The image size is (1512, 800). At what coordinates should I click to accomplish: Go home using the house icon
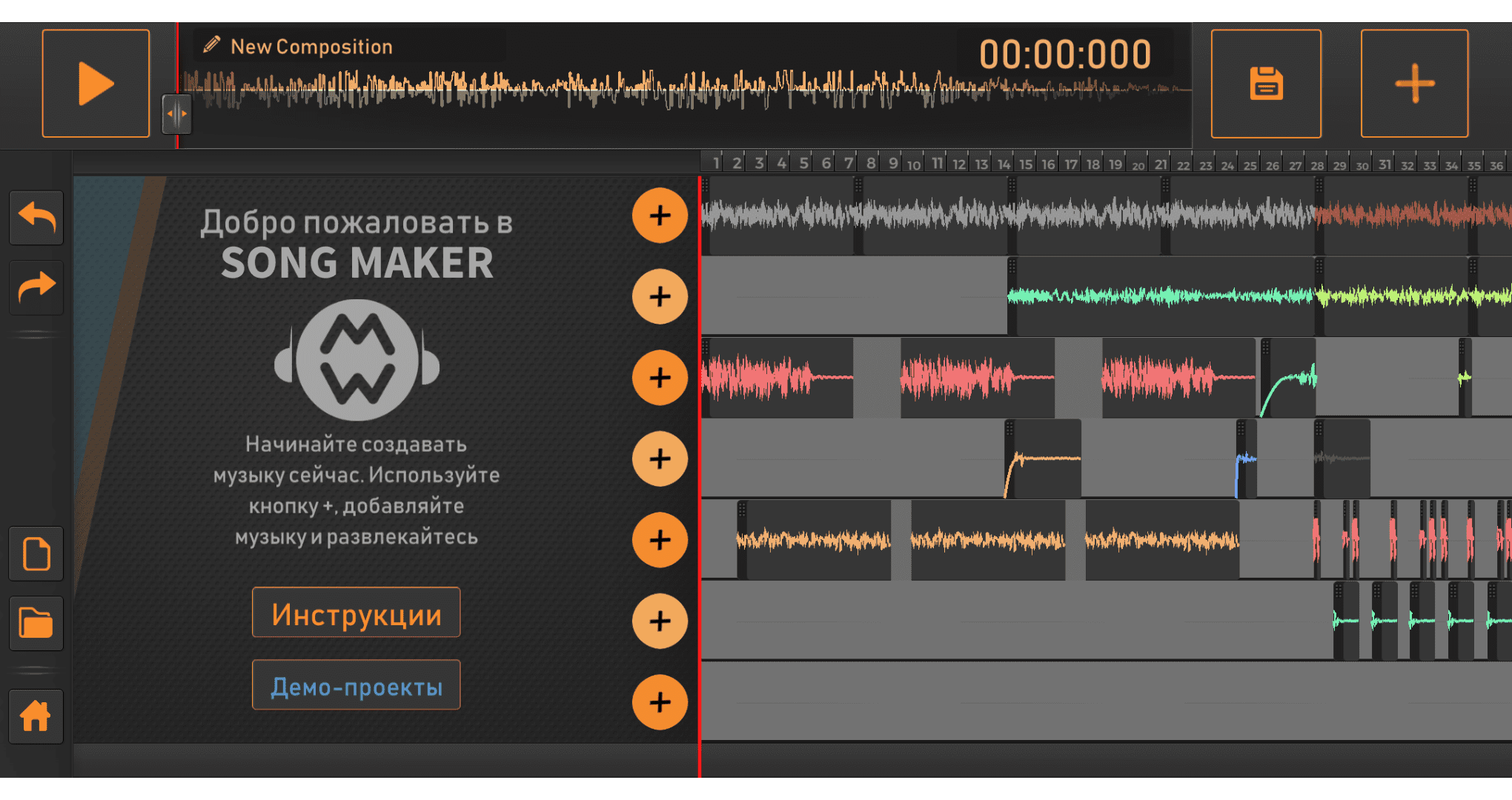click(x=36, y=716)
